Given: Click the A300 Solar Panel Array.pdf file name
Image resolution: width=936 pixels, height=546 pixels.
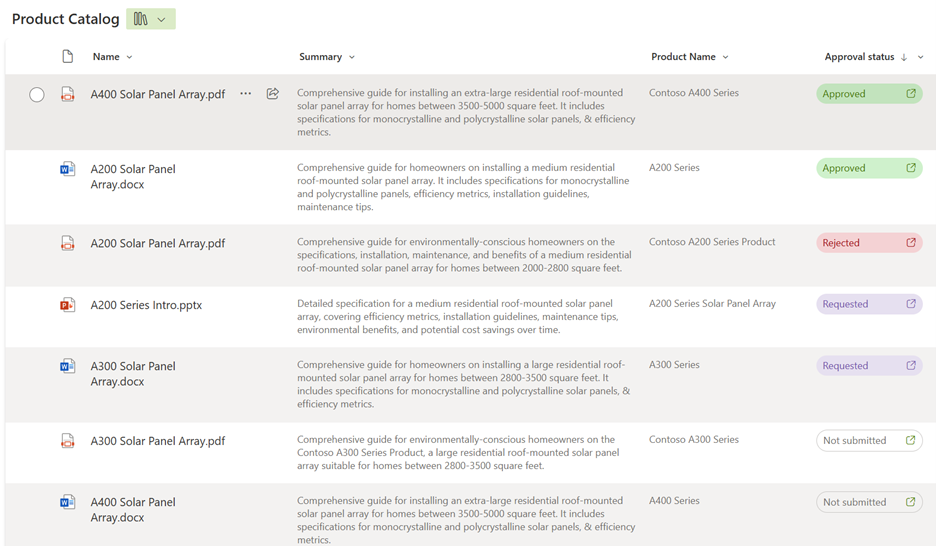Looking at the screenshot, I should pos(158,441).
